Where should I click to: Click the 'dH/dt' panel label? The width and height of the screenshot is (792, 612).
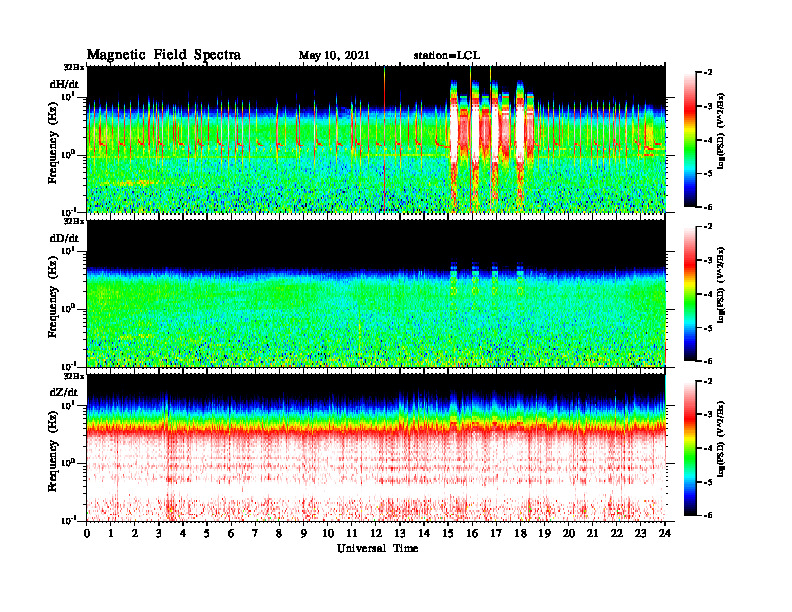[x=64, y=84]
